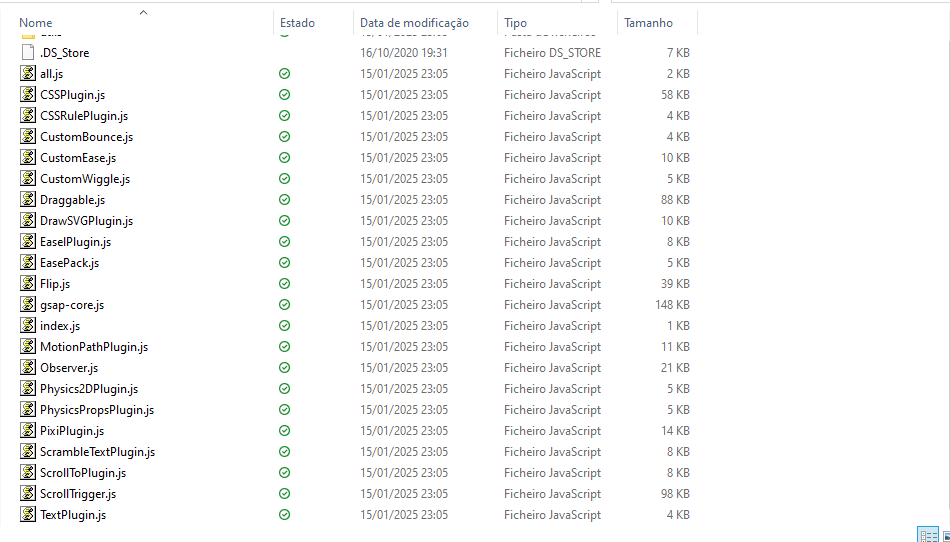Select the ScrollTrigger.js file icon
The image size is (950, 542).
pos(28,494)
